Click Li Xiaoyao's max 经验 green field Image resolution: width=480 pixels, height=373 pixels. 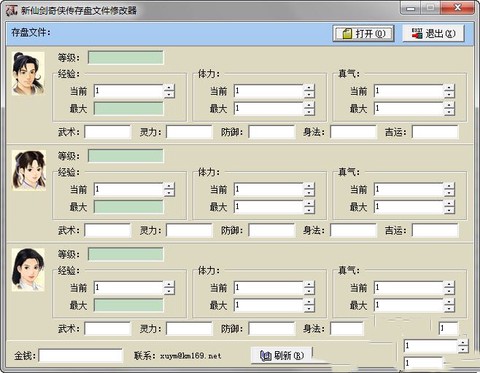tap(129, 108)
